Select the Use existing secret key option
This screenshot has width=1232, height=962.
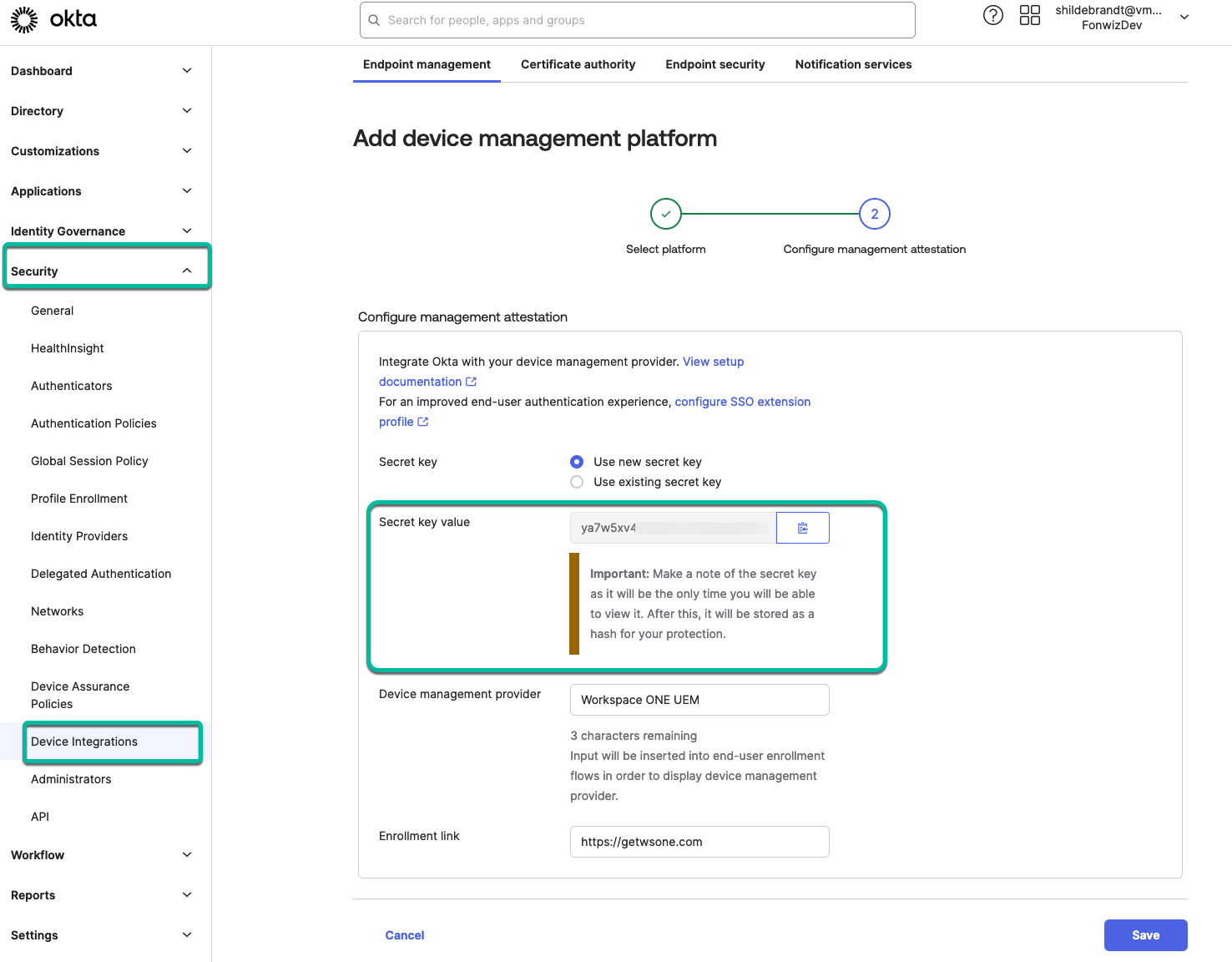pyautogui.click(x=577, y=482)
